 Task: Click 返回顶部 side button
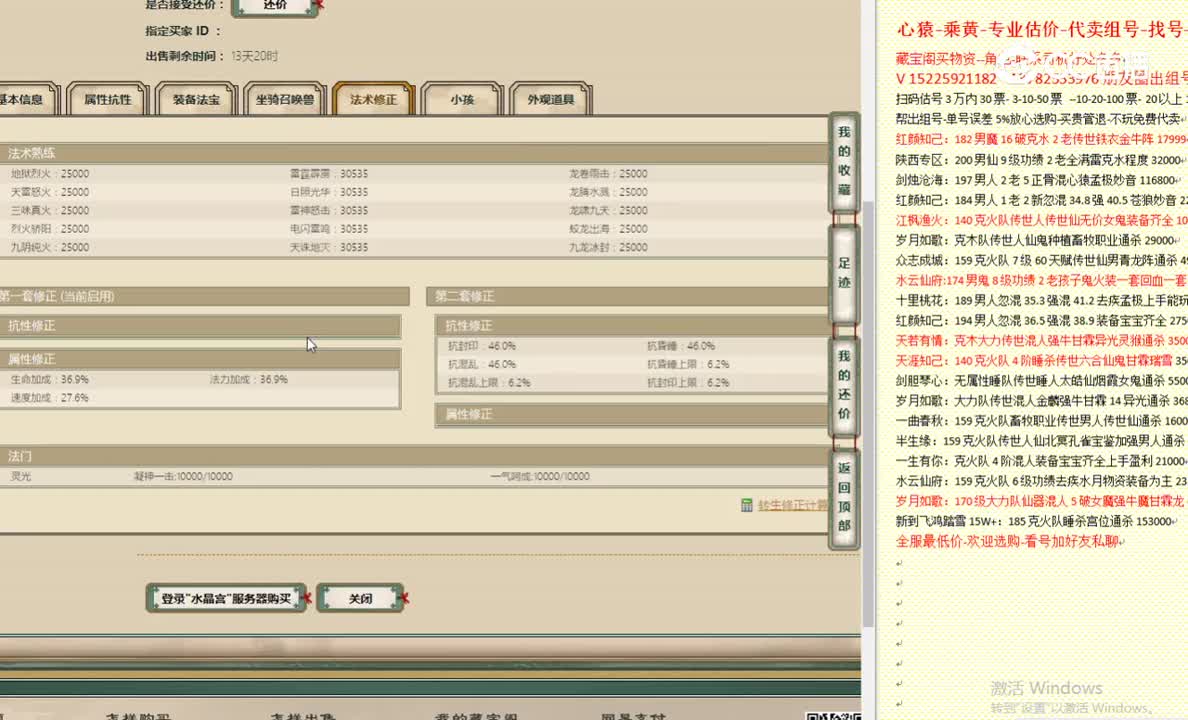[844, 497]
